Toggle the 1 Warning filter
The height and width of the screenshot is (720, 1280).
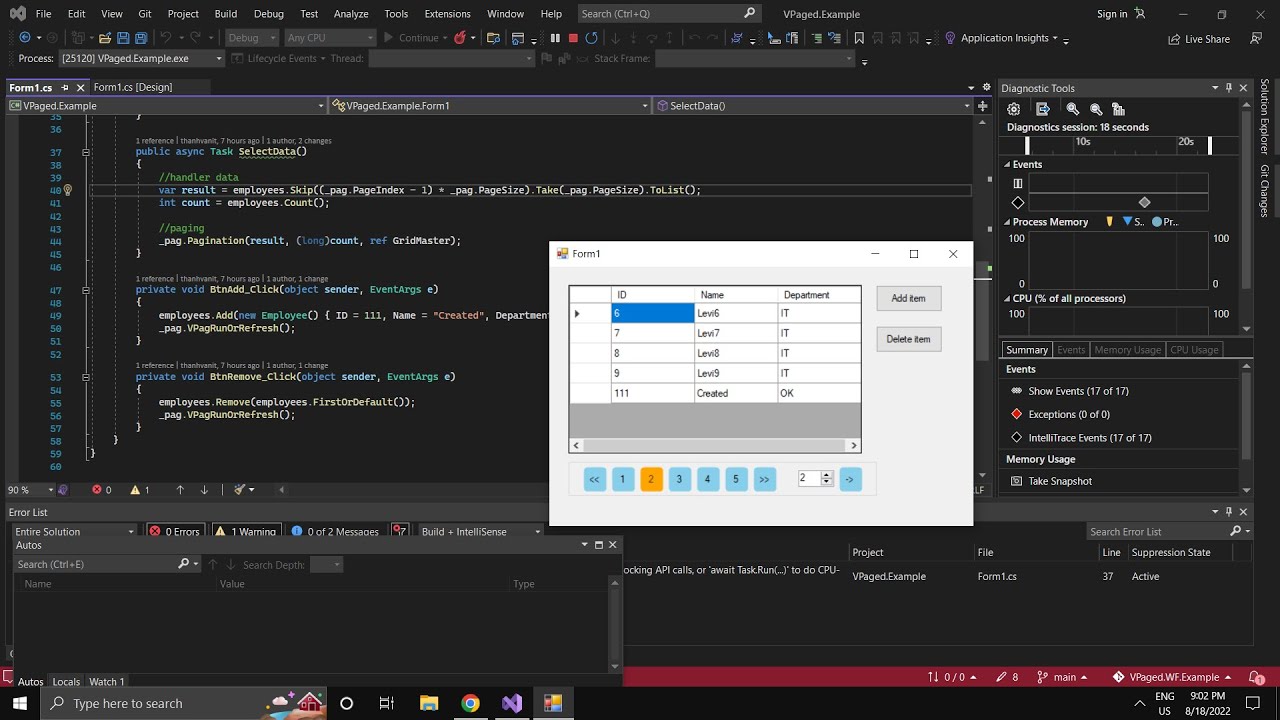coord(246,532)
